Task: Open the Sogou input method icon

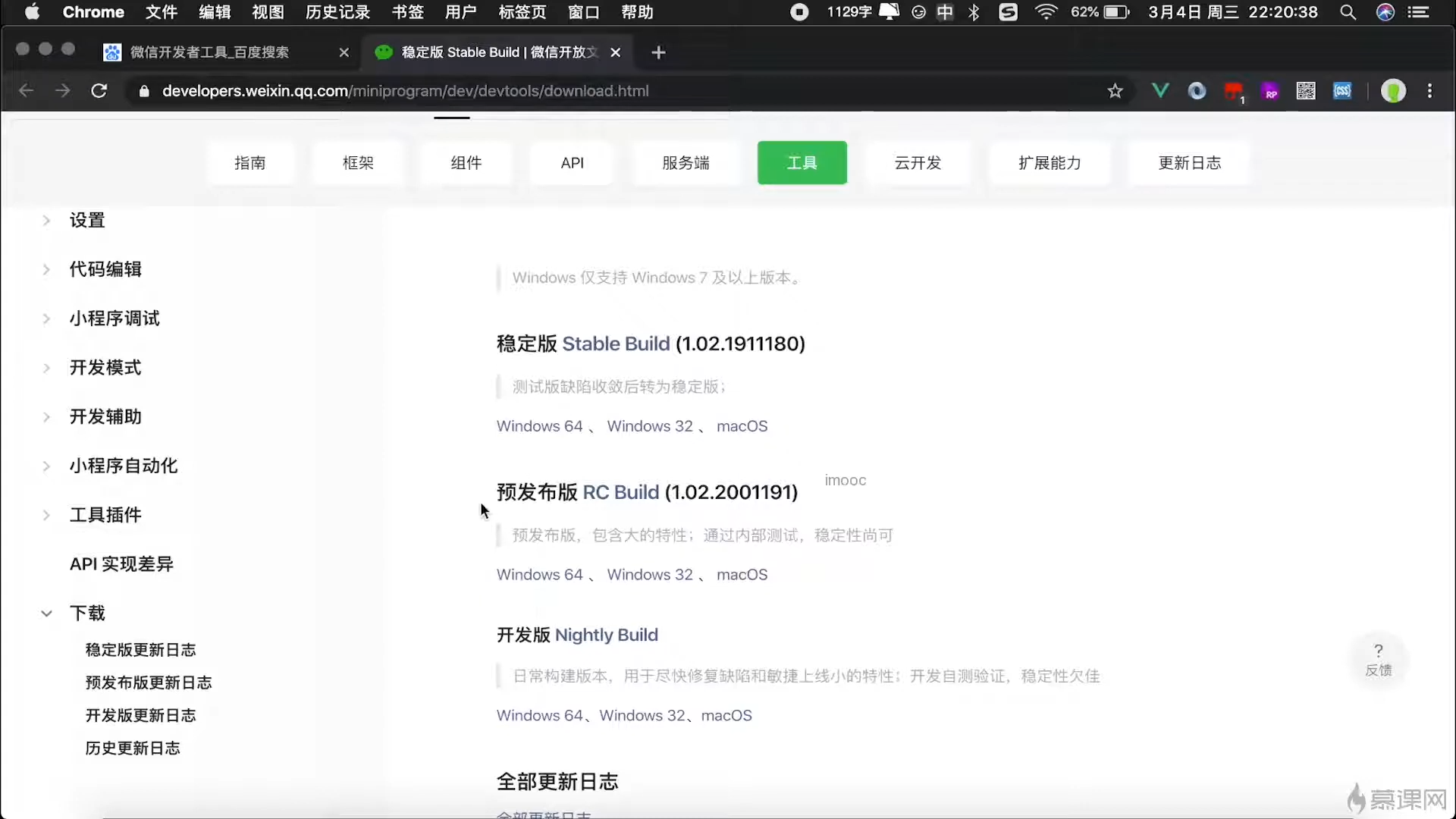Action: tap(1008, 12)
